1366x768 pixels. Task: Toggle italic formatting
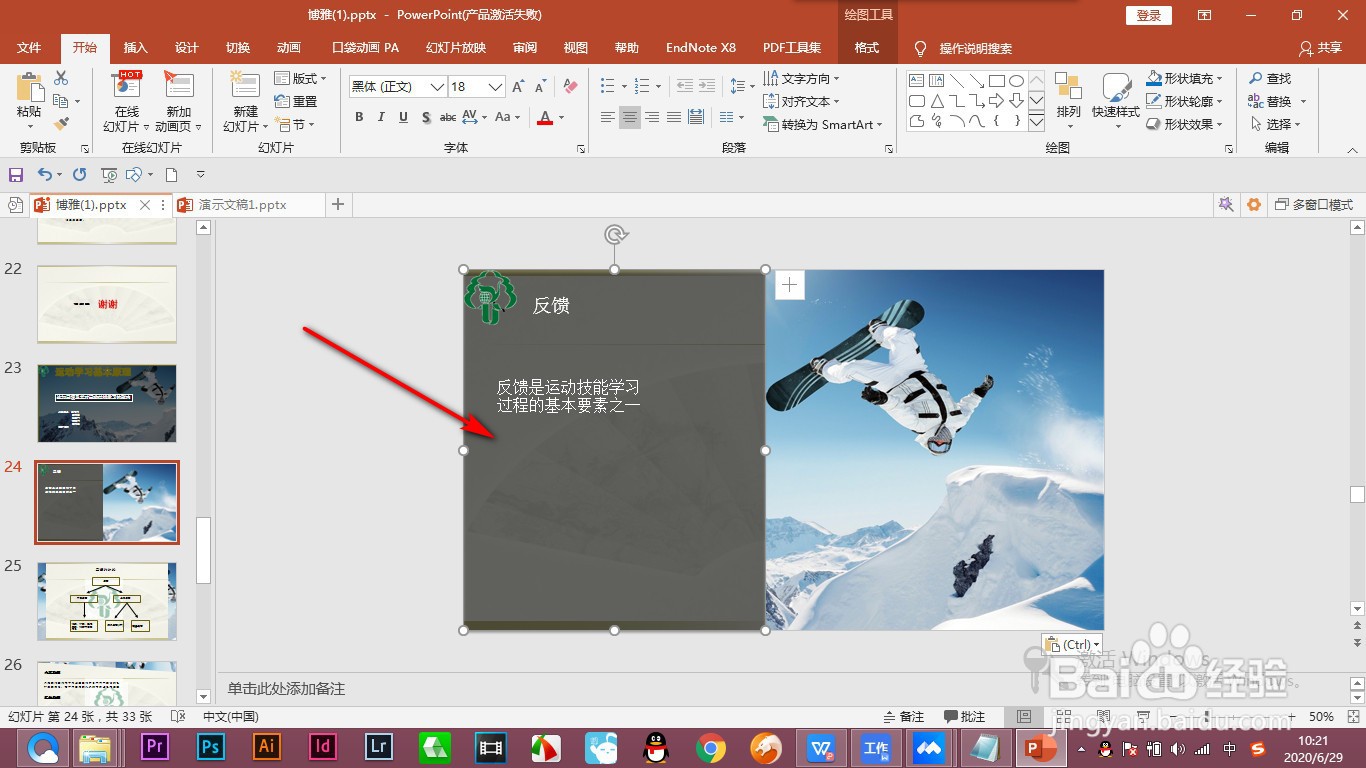[x=381, y=117]
